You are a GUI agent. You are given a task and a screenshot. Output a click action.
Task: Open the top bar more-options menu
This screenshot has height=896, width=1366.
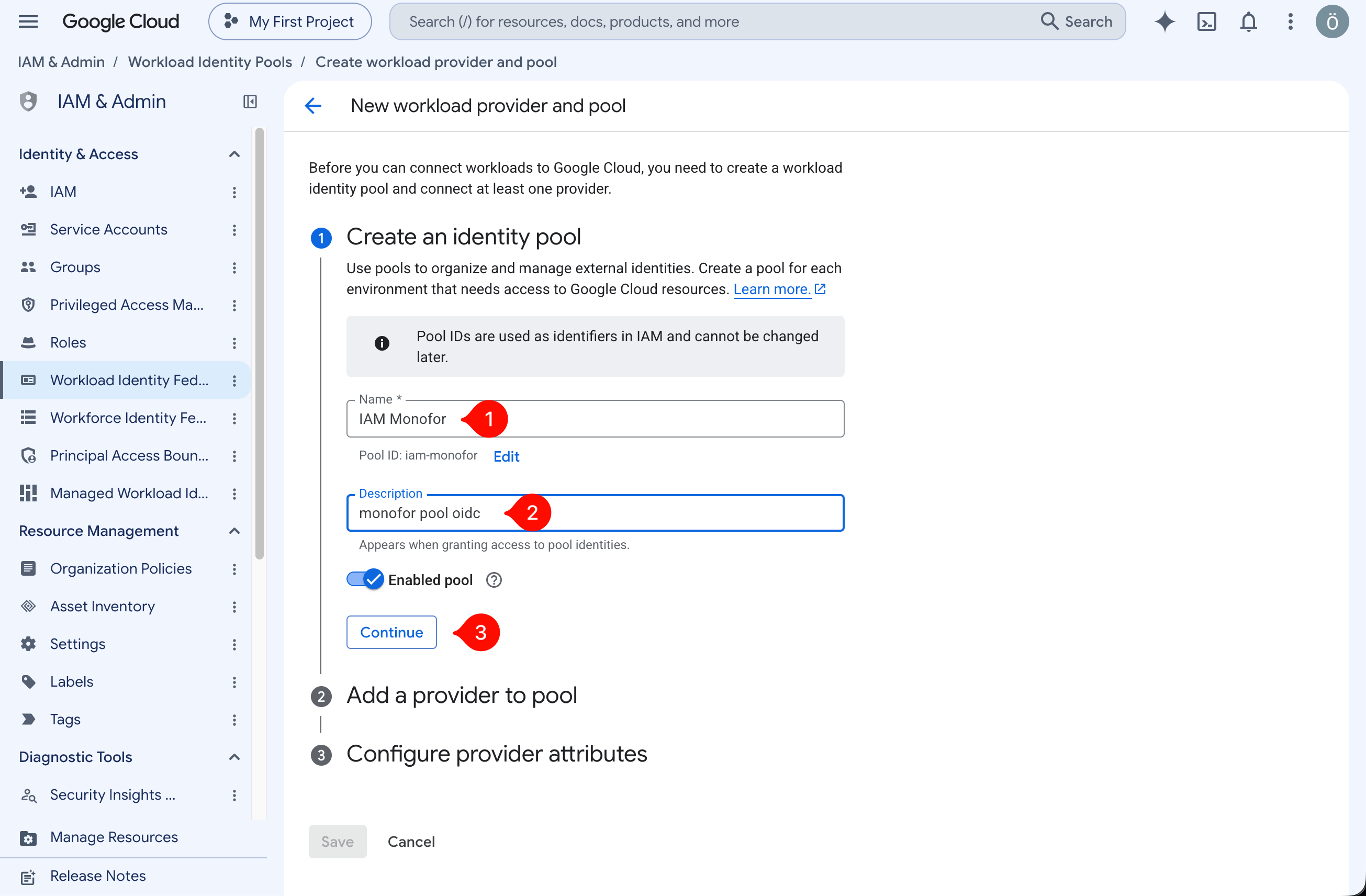pos(1290,22)
